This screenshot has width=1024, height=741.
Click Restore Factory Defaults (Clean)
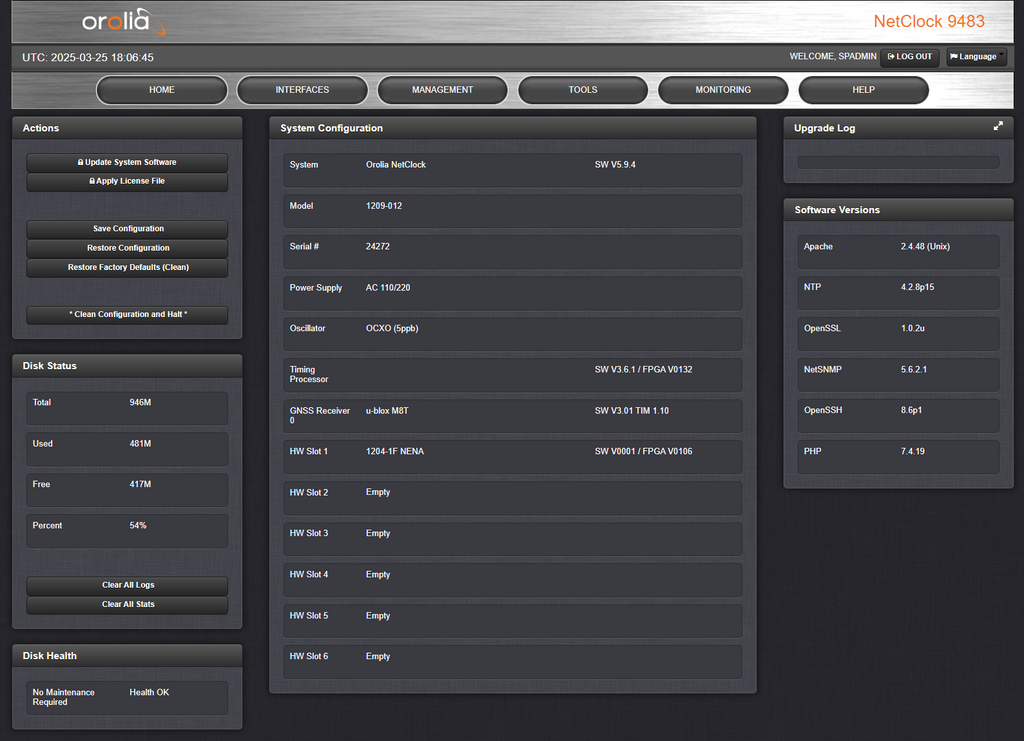pyautogui.click(x=127, y=267)
